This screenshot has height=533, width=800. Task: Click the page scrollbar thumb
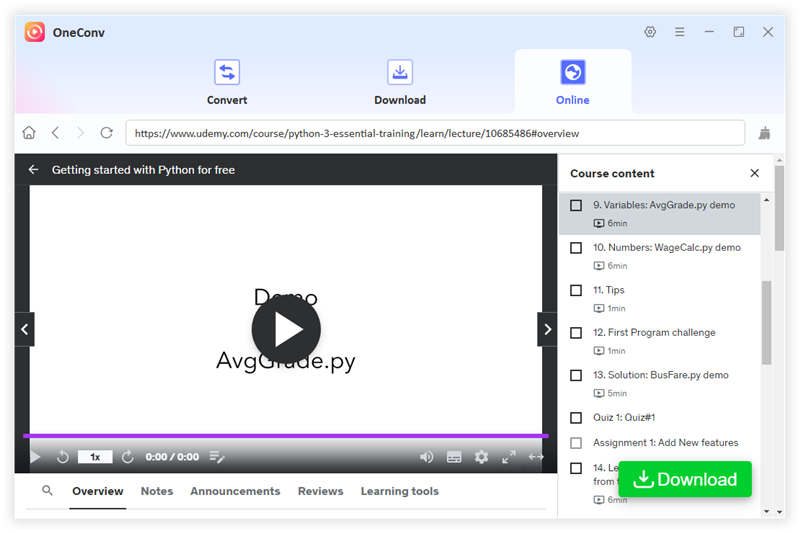(x=779, y=208)
